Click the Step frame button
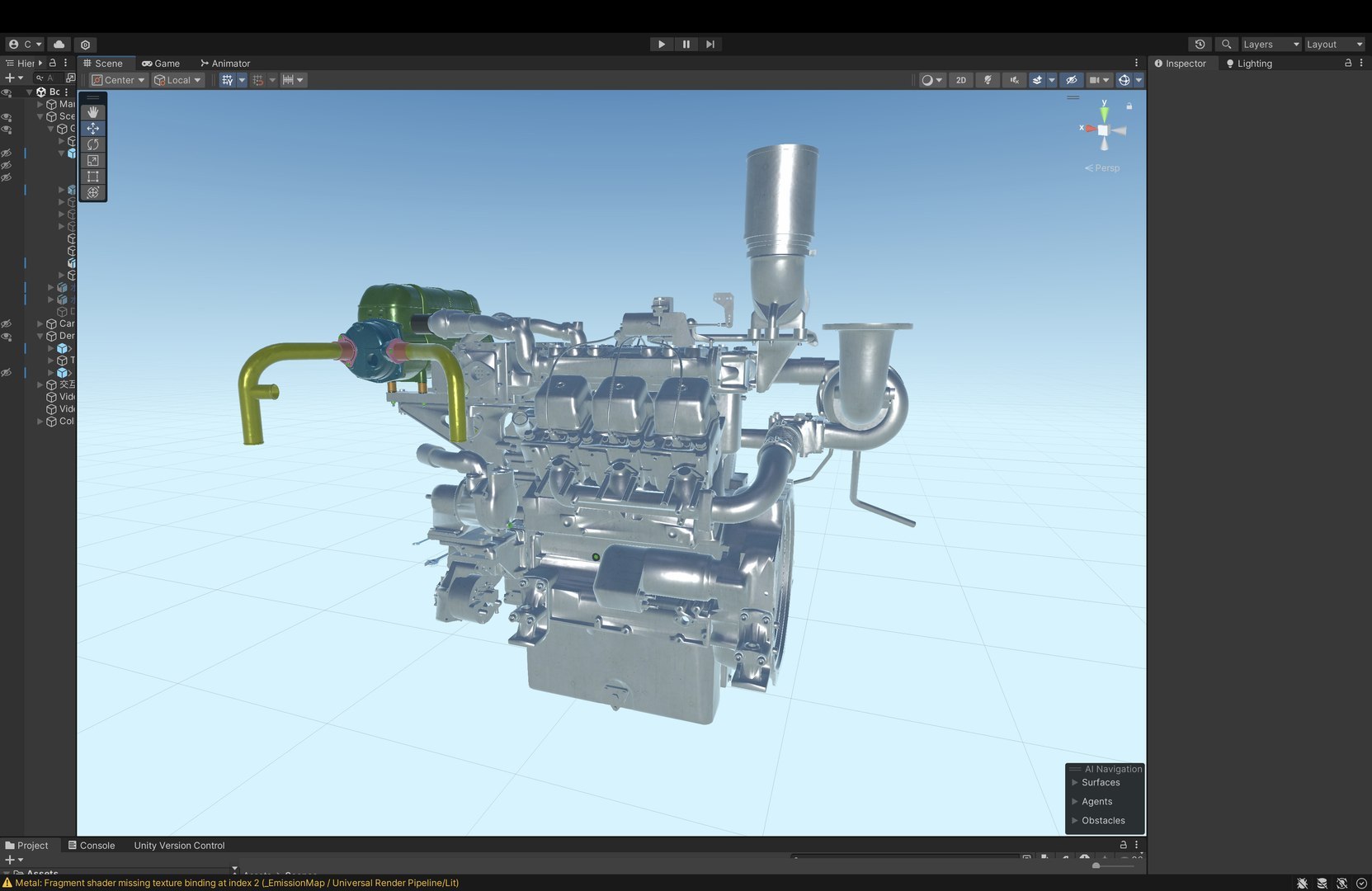 pos(710,45)
